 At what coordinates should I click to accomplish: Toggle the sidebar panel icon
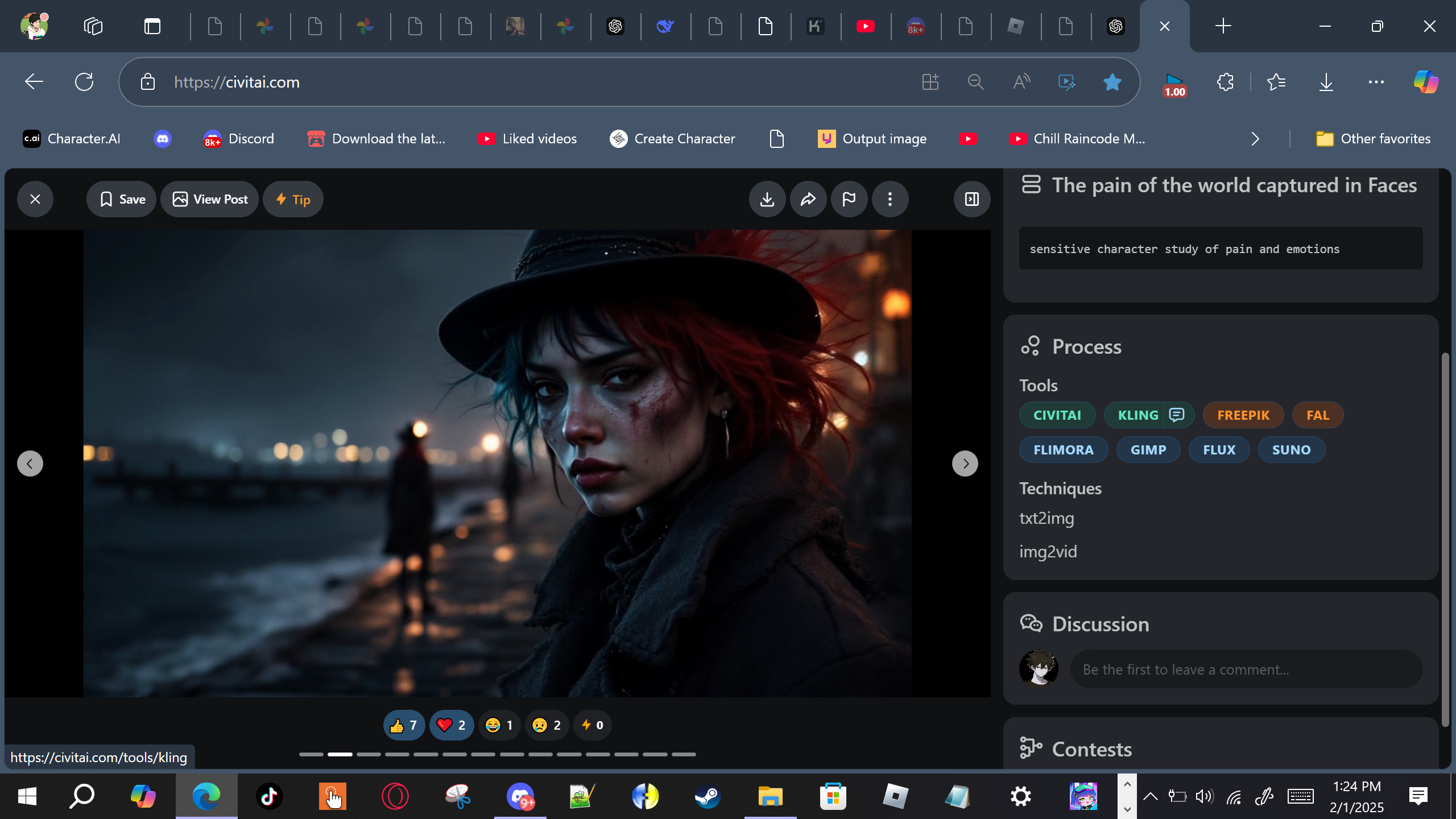point(972,199)
